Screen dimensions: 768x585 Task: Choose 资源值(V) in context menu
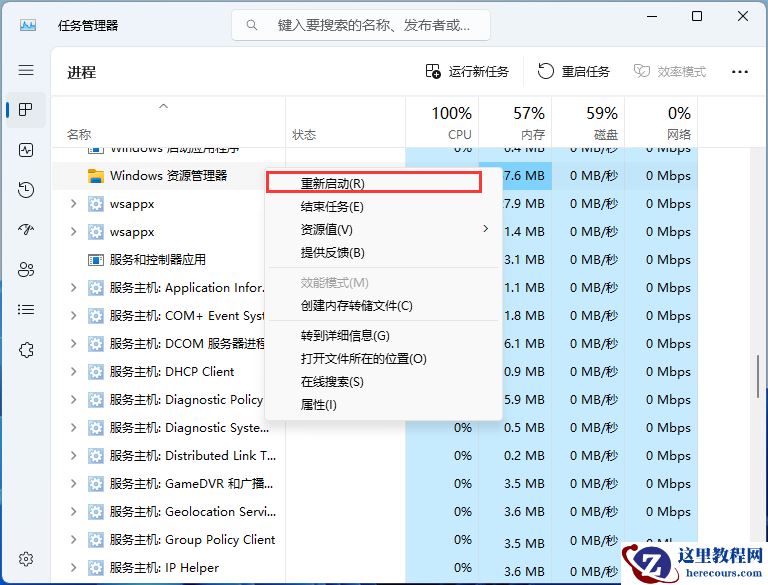pos(384,229)
